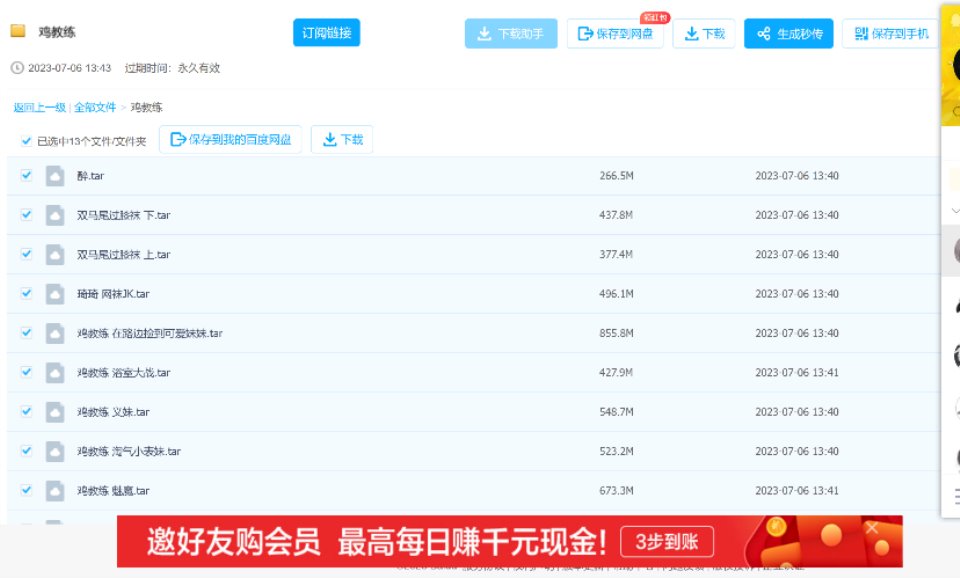The image size is (960, 578).
Task: Open the 全部文件 breadcrumb link
Action: (x=95, y=107)
